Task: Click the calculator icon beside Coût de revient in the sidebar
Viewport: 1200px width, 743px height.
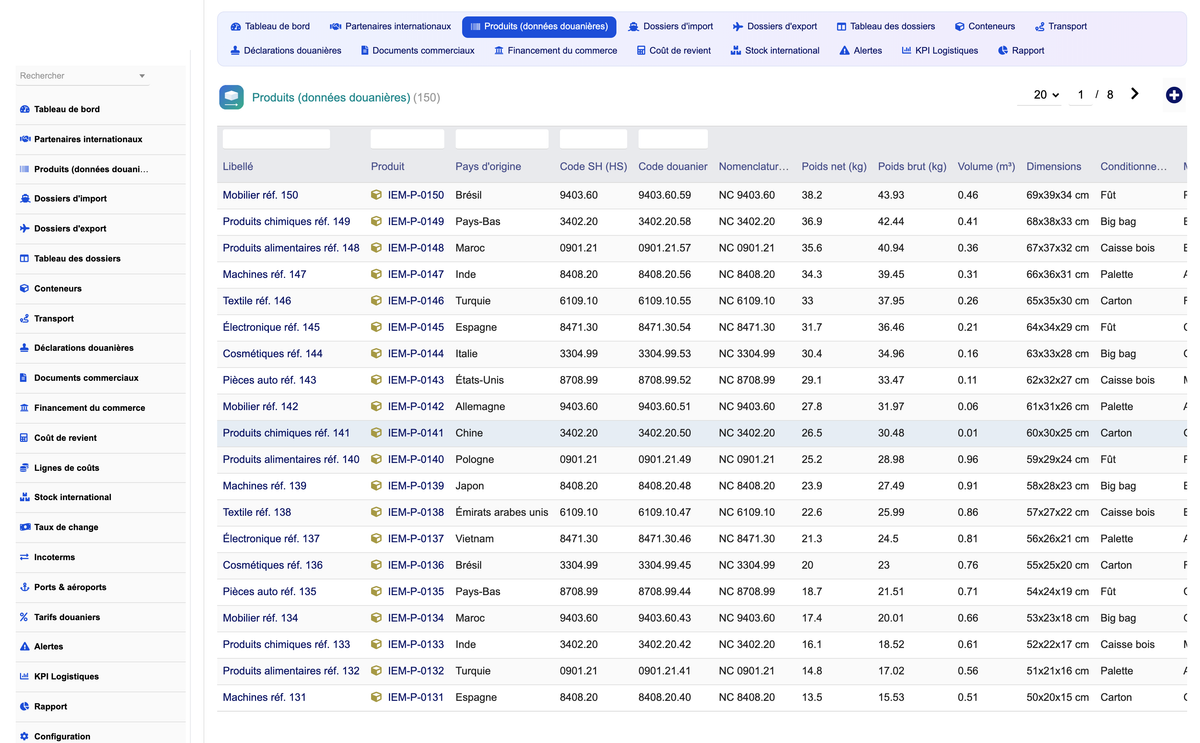Action: coord(25,438)
